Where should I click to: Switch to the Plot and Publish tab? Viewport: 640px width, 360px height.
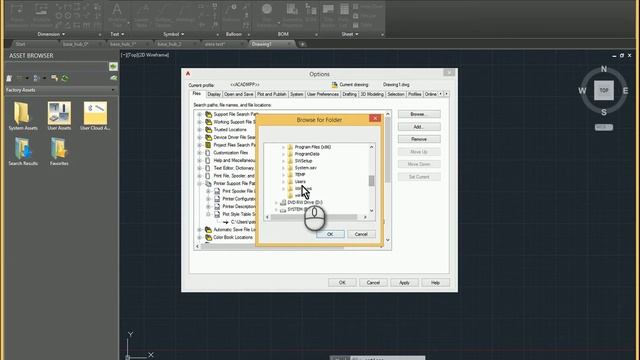tap(271, 94)
